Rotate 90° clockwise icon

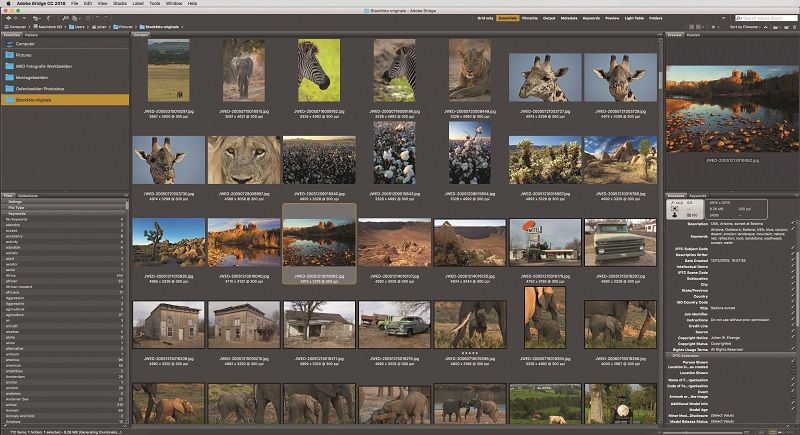(106, 18)
